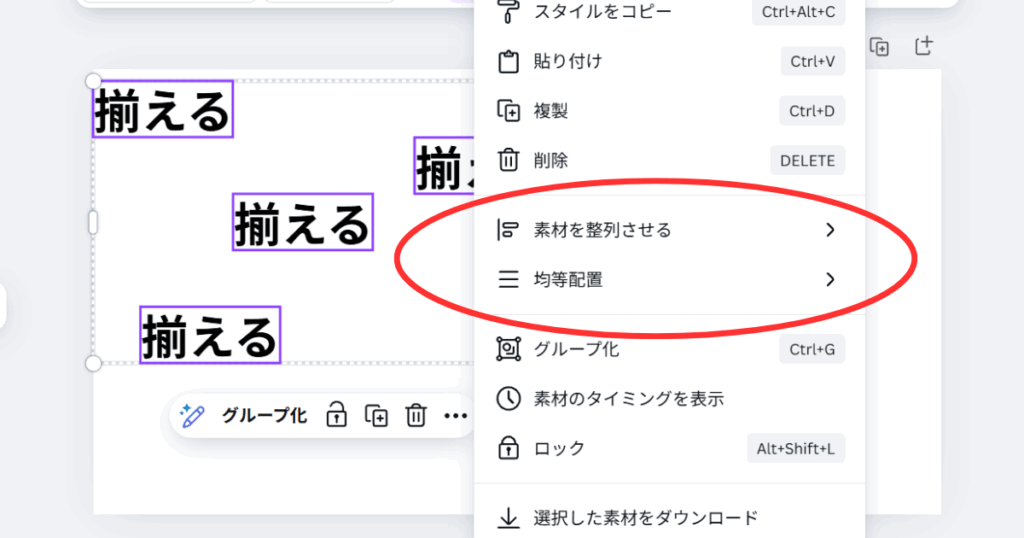Click the Ctrl+Alt+C shortcut label
Image resolution: width=1024 pixels, height=538 pixels.
tap(798, 12)
